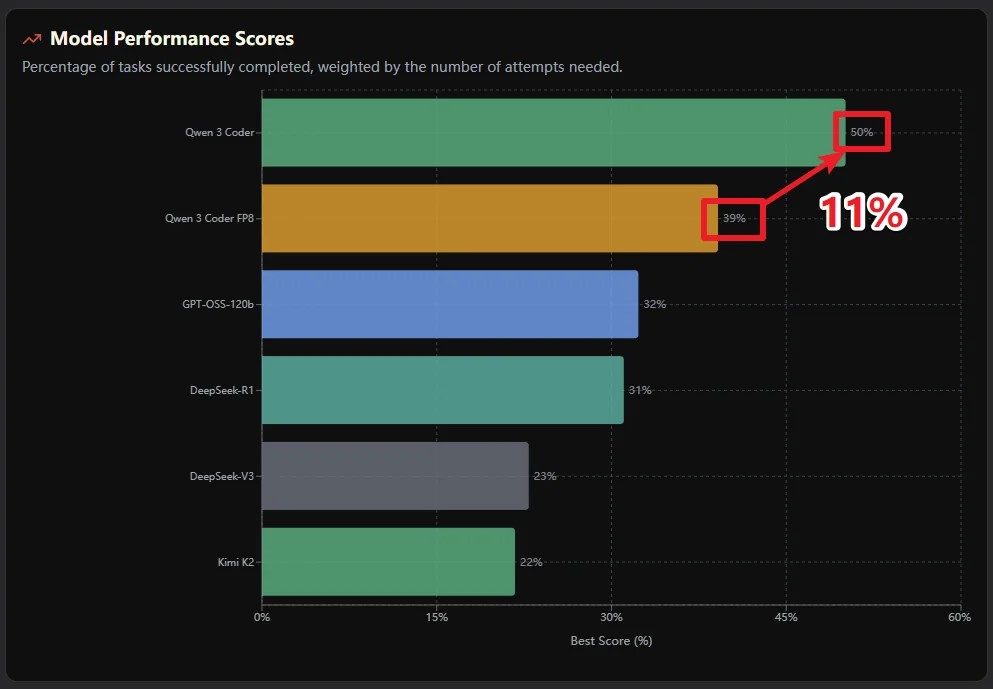Viewport: 993px width, 689px height.
Task: Click the subtitle starting with 'Percentage of tasks successfully completed'
Action: (322, 67)
